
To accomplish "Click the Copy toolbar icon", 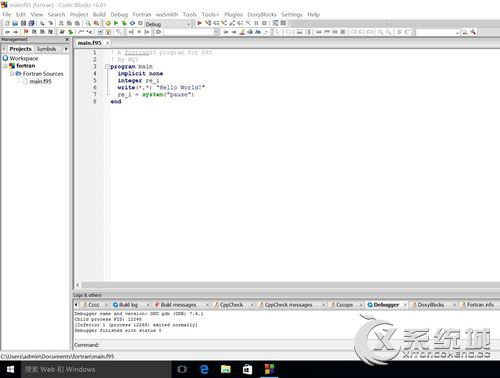I will coord(69,23).
